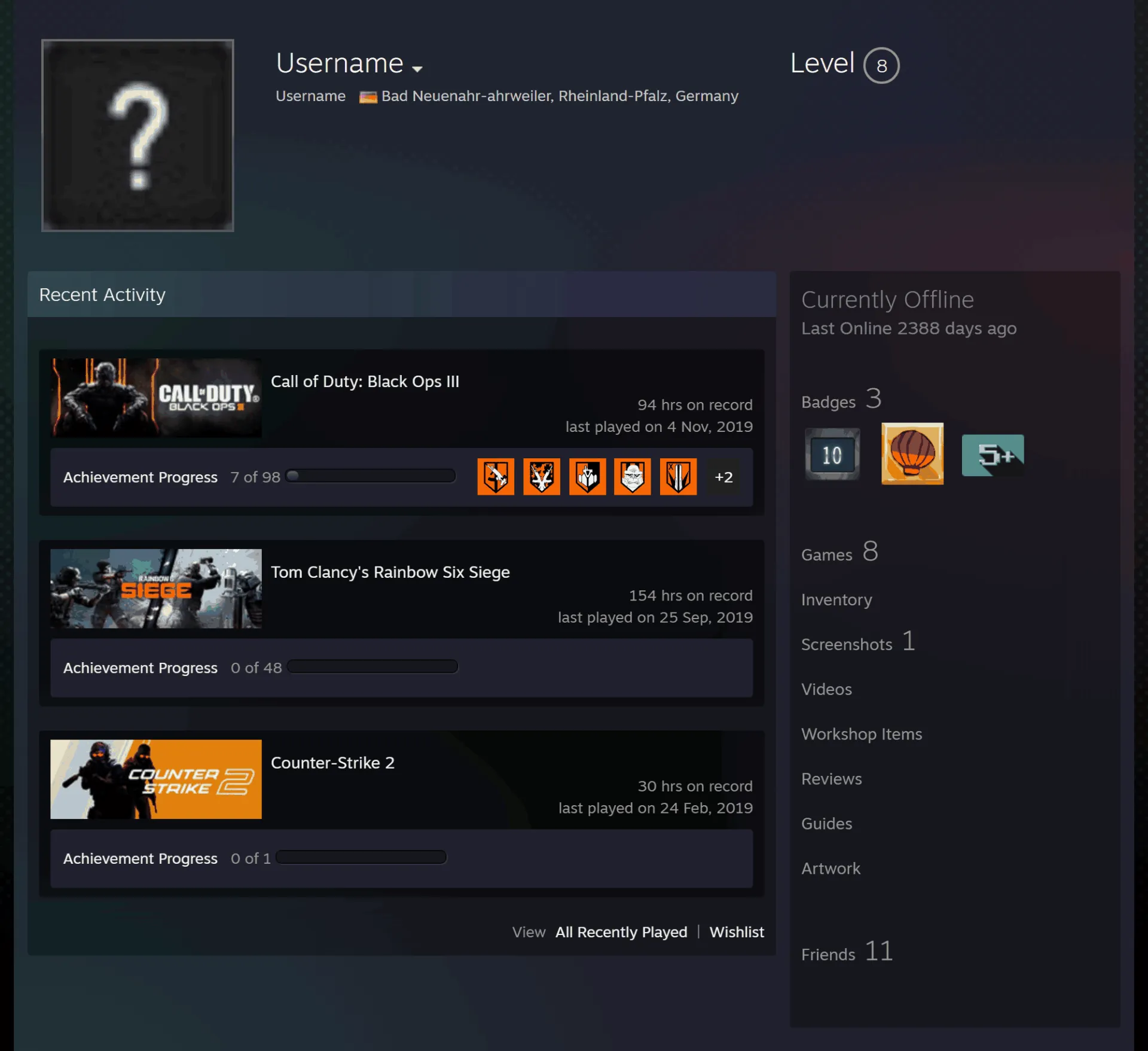Screen dimensions: 1148x1051
Task: Open the hot air balloon badge
Action: point(912,453)
